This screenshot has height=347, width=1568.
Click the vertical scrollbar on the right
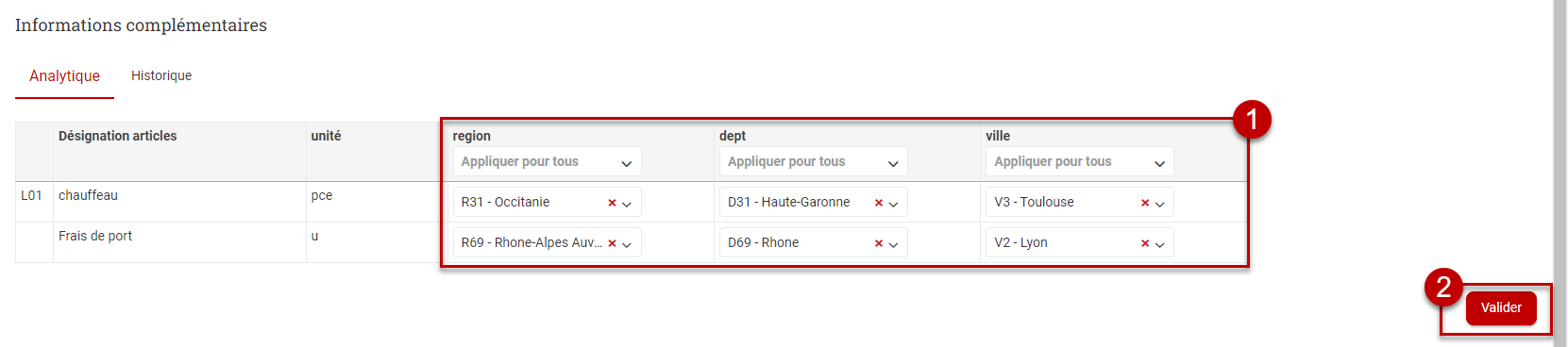point(1560,173)
